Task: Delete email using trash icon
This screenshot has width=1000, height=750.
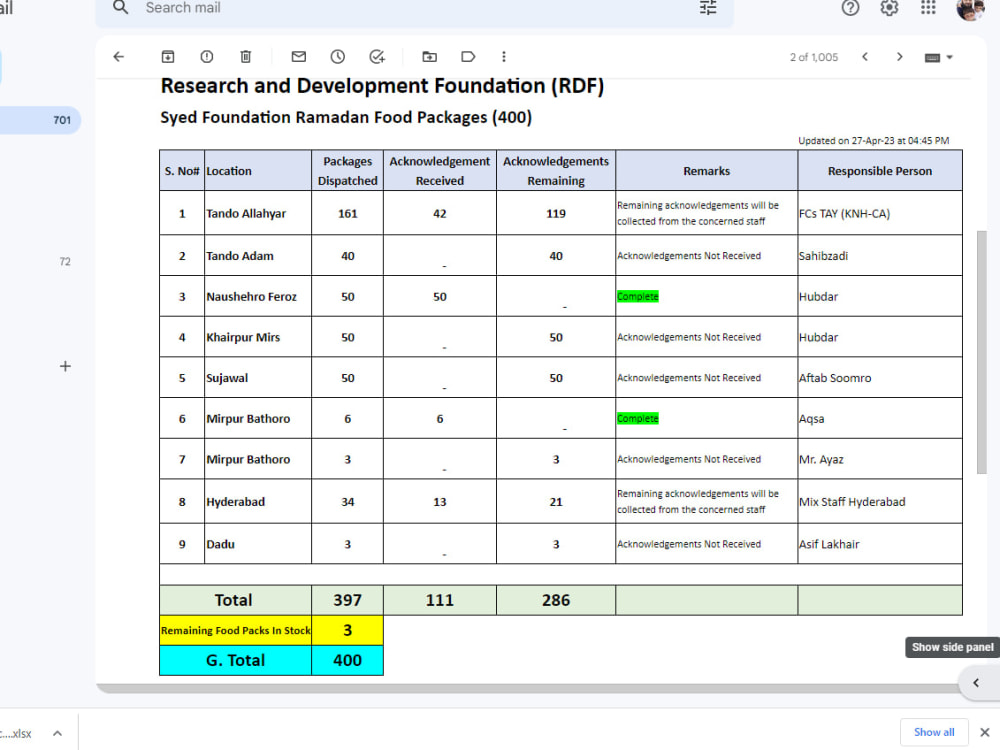Action: 246,57
